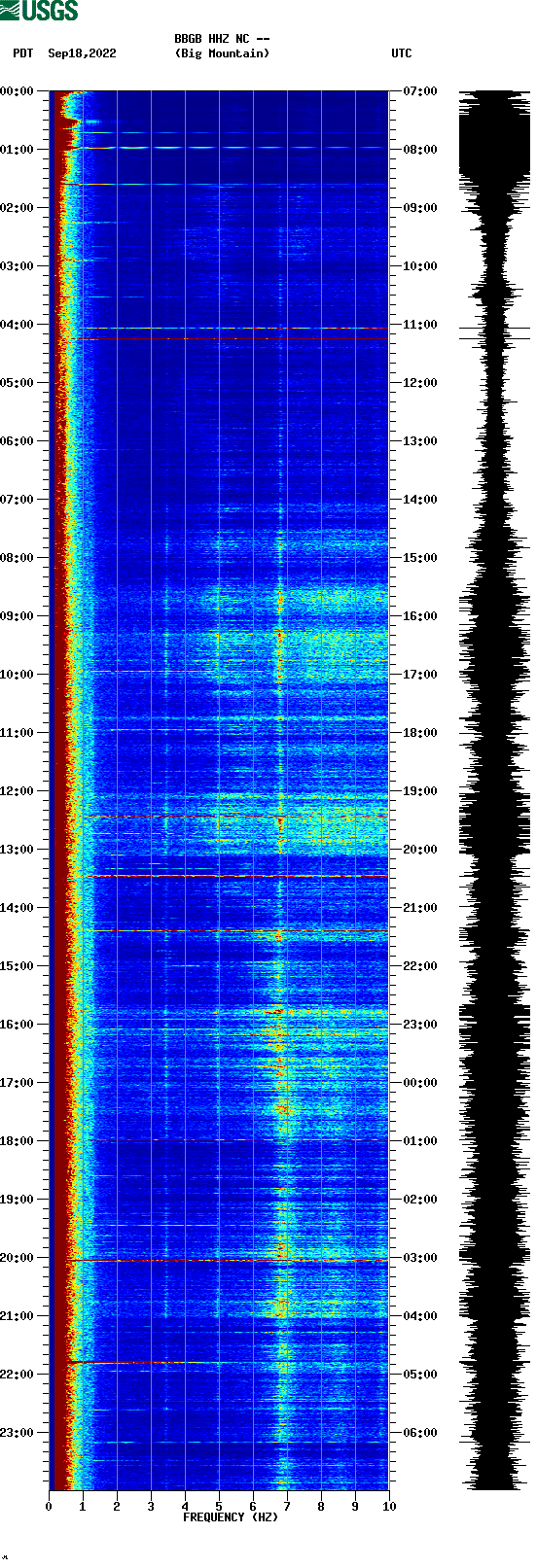Click the 7 tick on the frequency axis
Screen dimensions: 537x1568
[x=287, y=1507]
